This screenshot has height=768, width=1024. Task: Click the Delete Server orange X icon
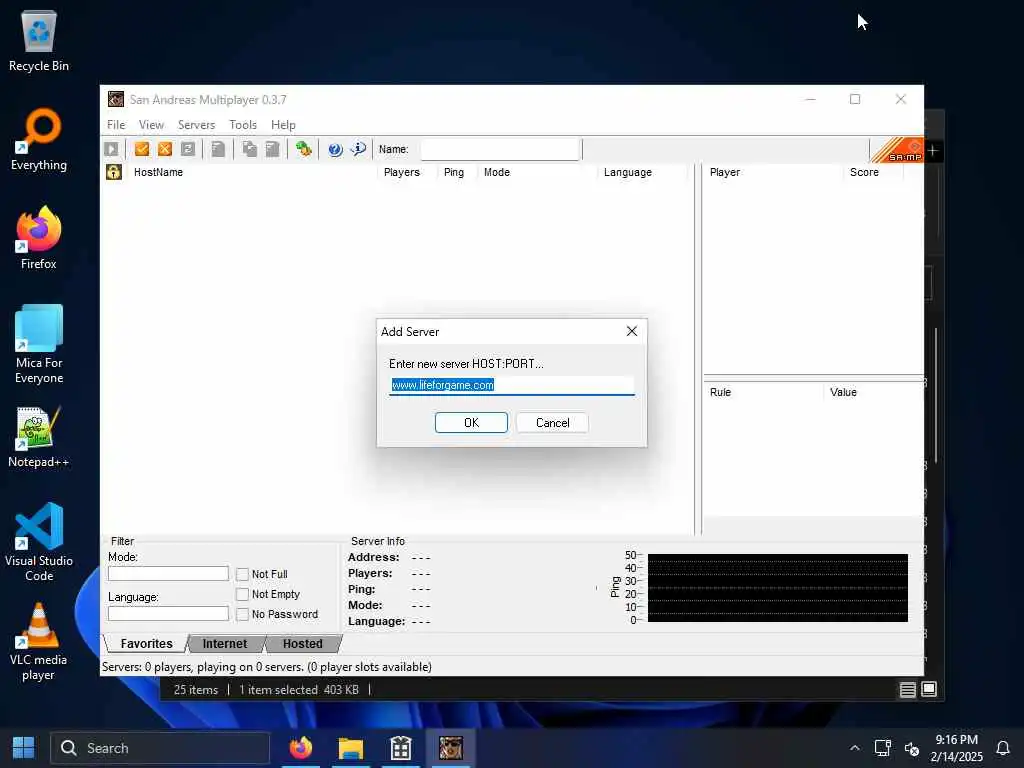(165, 150)
